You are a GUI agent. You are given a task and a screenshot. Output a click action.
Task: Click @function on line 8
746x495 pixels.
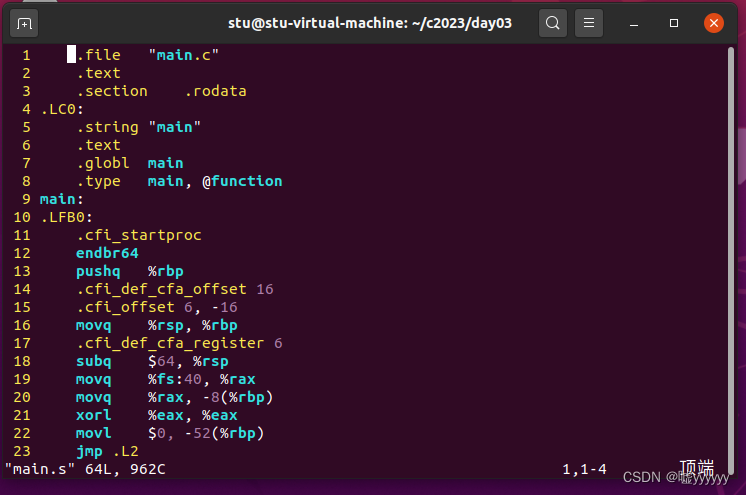[242, 181]
